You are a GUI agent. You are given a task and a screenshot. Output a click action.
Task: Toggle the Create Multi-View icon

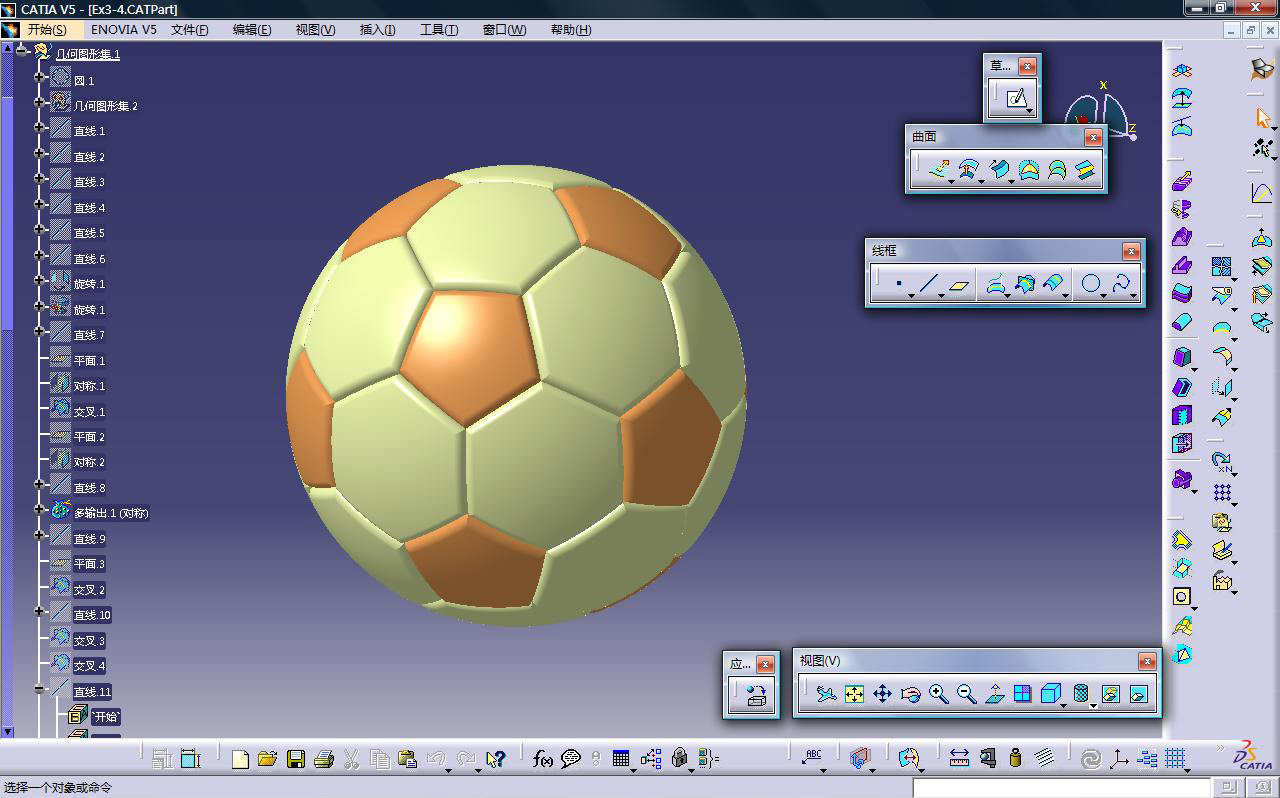pos(1022,694)
